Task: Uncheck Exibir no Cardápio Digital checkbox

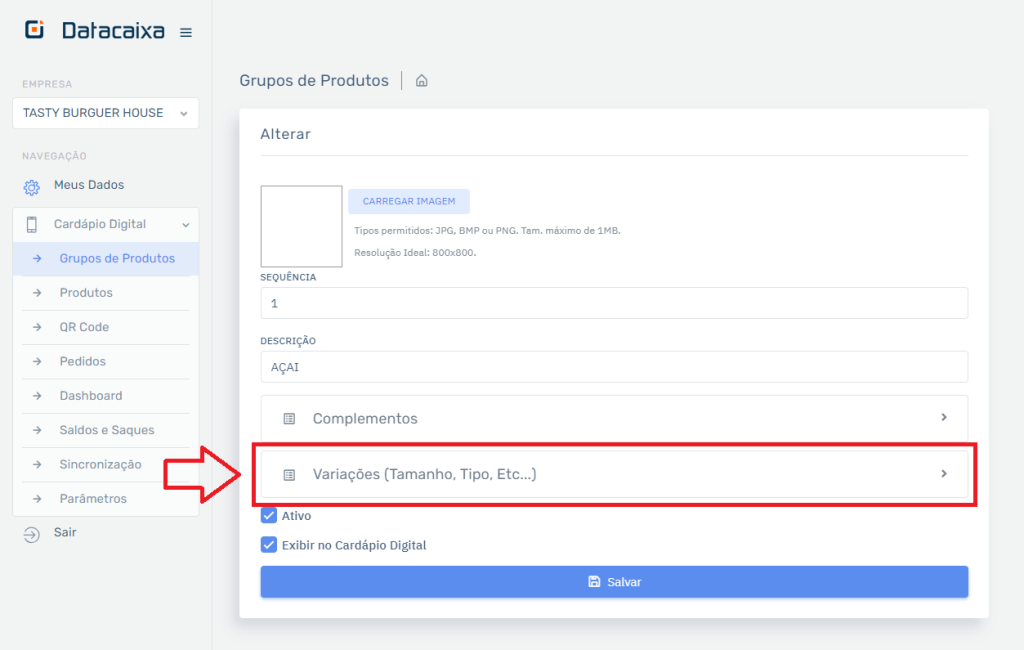Action: (x=268, y=545)
